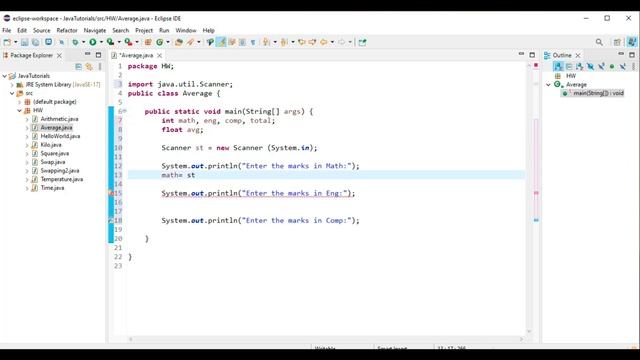Minimize the Outline view
640x360 pixels.
pos(621,54)
